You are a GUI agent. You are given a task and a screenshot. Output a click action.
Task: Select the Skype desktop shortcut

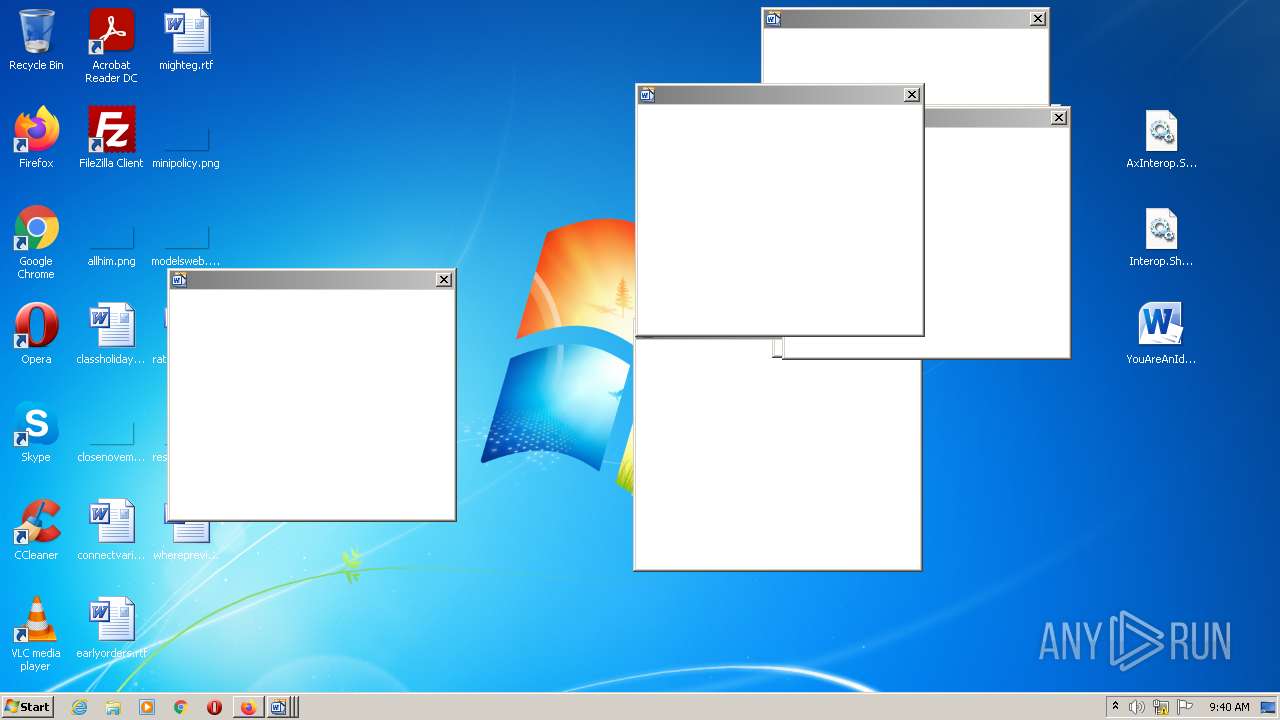tap(36, 432)
